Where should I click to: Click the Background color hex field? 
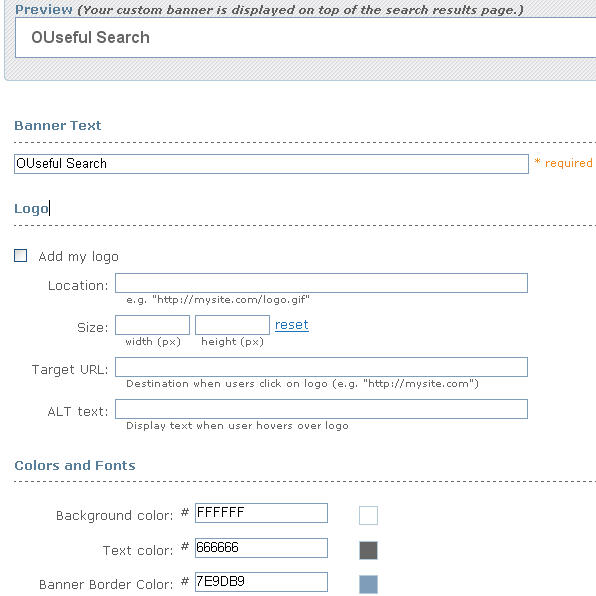point(261,513)
